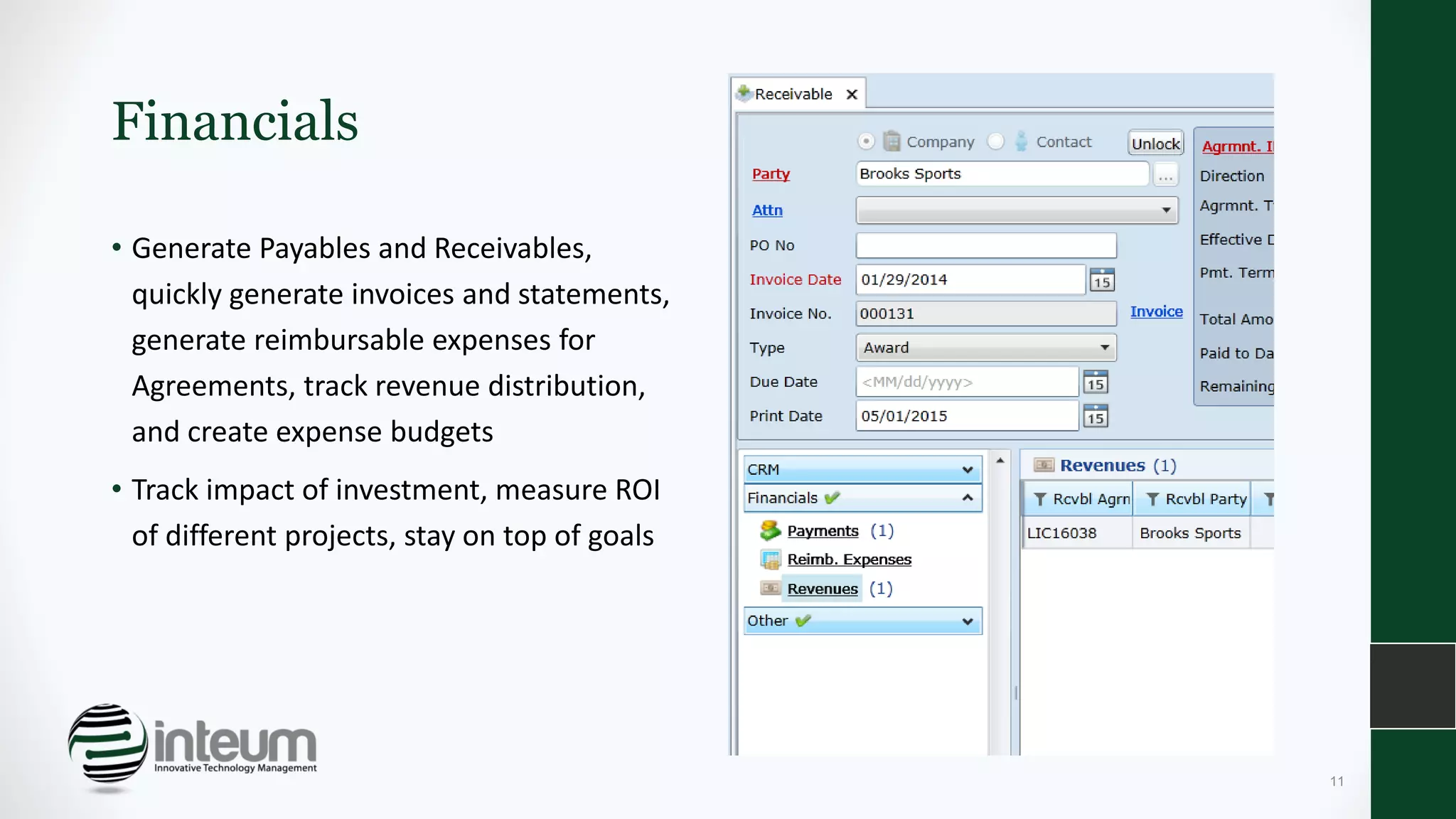The width and height of the screenshot is (1456, 819).
Task: Click the Party field showing Brooks Sports
Action: [x=1002, y=173]
